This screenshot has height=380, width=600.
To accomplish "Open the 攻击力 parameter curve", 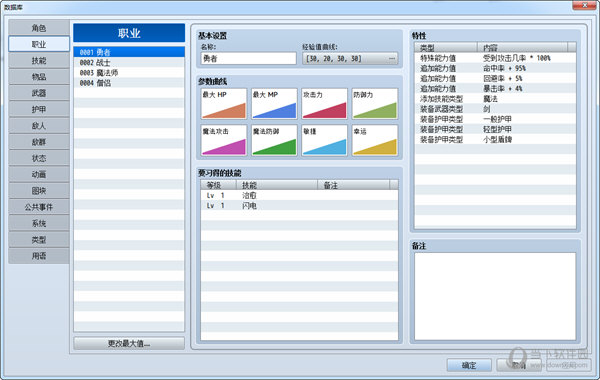I will pyautogui.click(x=324, y=104).
